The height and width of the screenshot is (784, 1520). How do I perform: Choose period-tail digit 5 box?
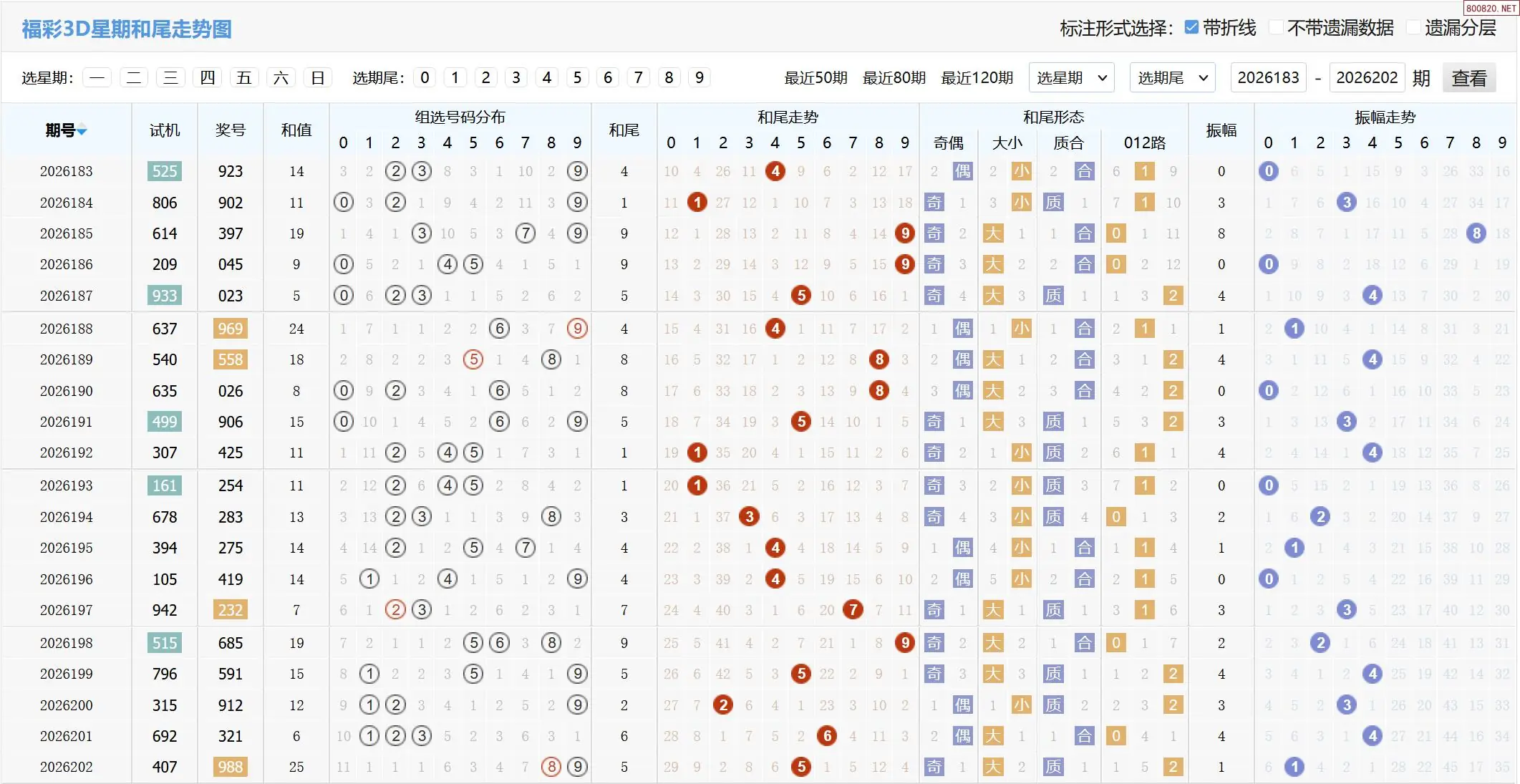[x=577, y=77]
